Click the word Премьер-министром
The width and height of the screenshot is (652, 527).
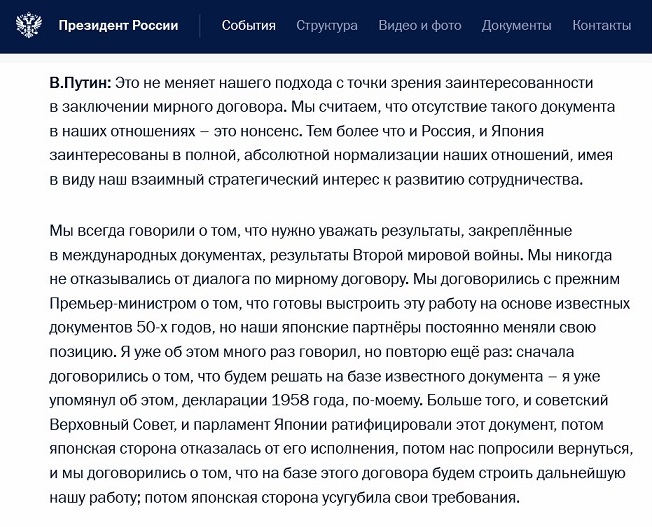[x=123, y=303]
